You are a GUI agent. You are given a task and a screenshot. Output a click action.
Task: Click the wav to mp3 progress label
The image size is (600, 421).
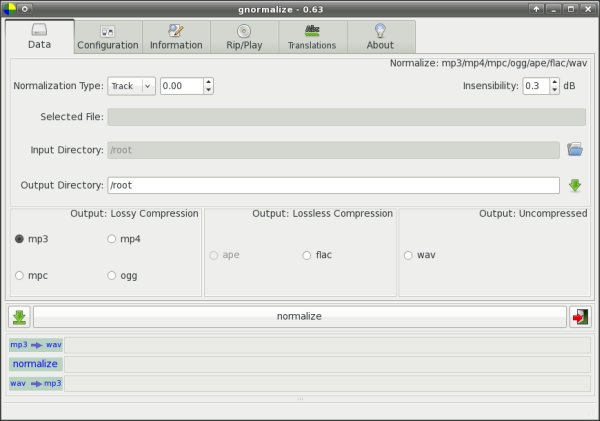point(36,383)
